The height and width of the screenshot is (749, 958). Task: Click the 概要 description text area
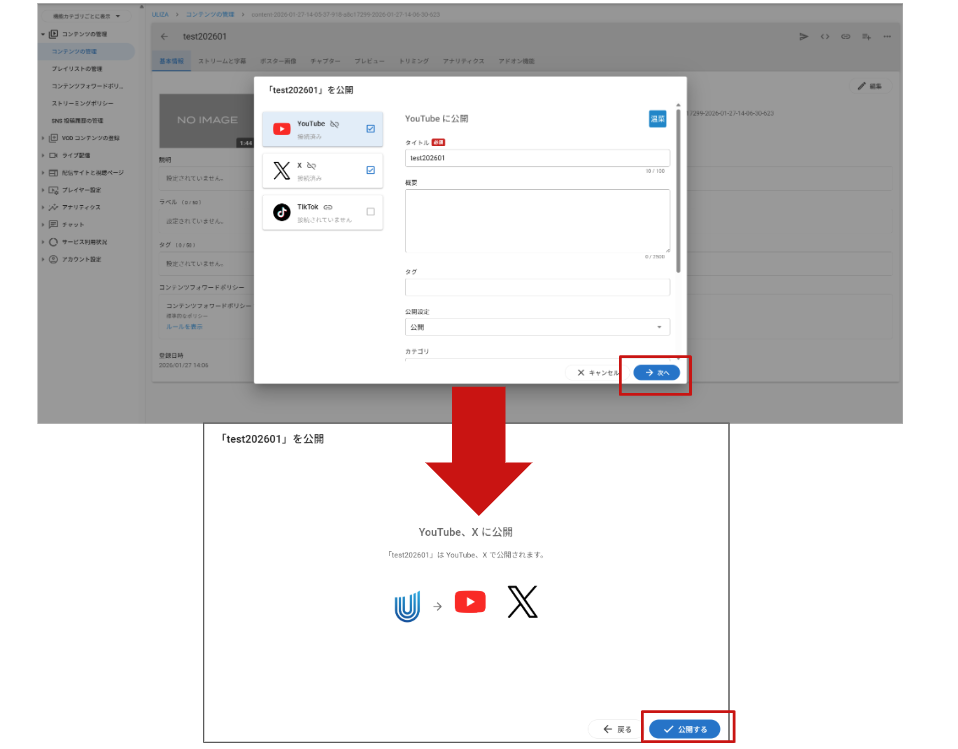[537, 220]
